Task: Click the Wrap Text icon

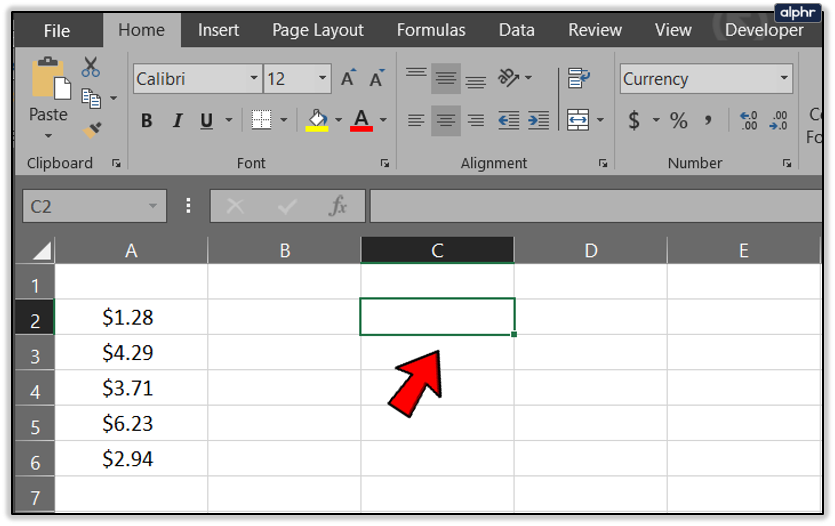Action: 578,78
